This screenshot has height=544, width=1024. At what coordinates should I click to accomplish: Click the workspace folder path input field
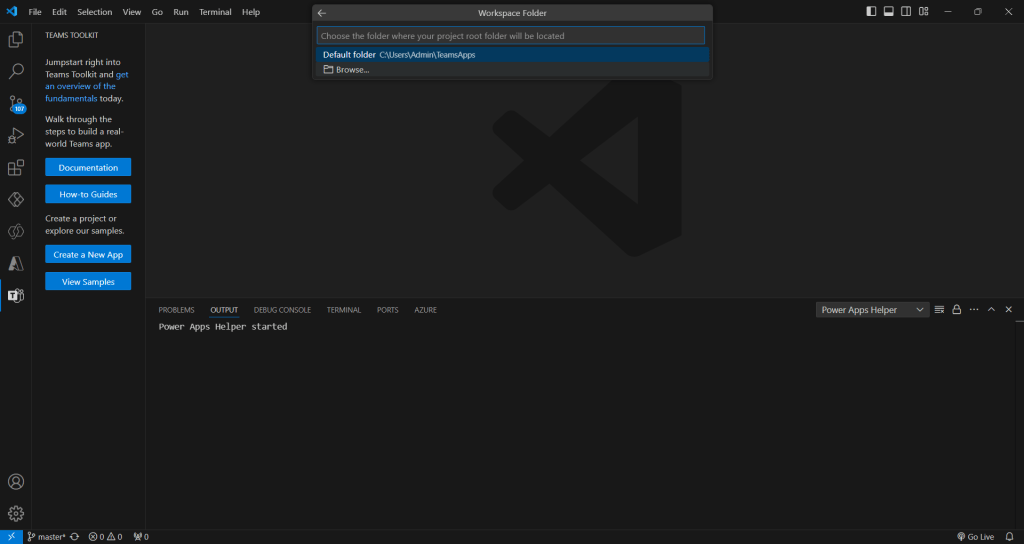point(511,36)
